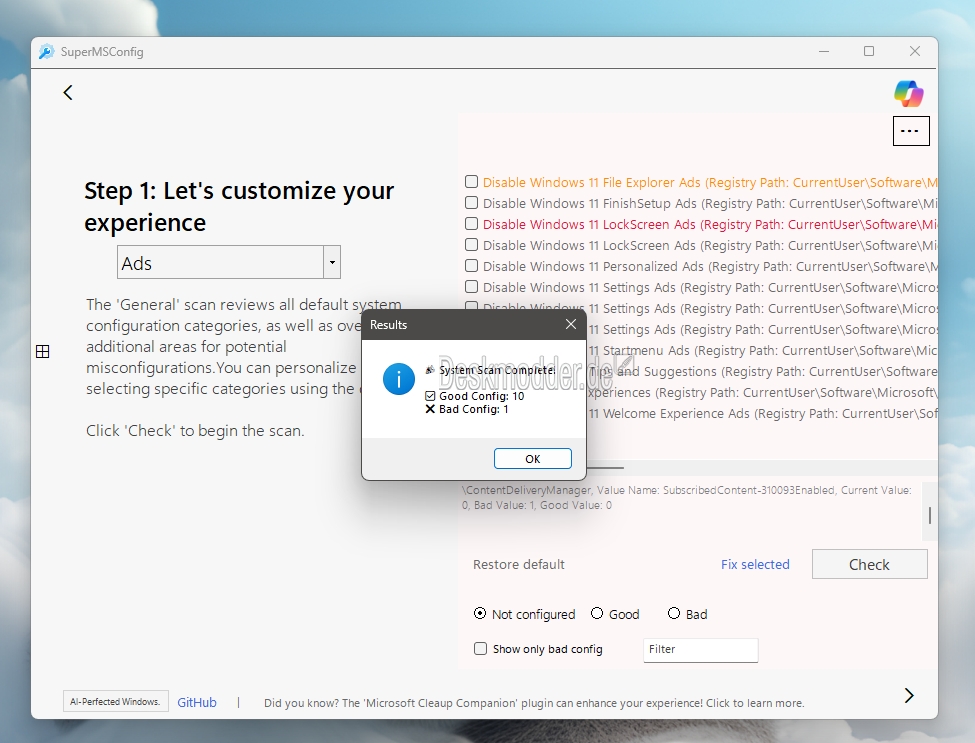The image size is (975, 743).
Task: Open the GitHub link
Action: [197, 703]
